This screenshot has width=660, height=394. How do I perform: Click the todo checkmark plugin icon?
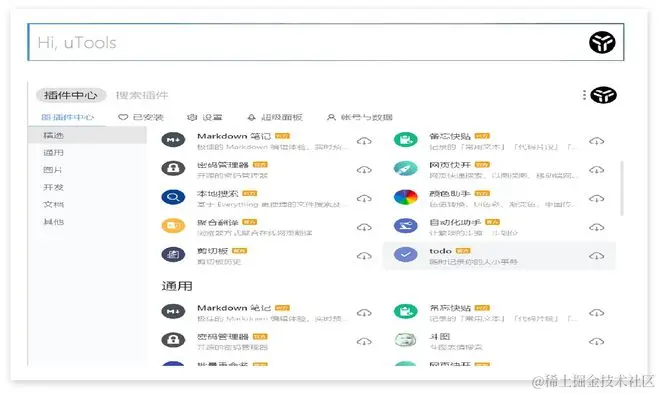tap(406, 254)
